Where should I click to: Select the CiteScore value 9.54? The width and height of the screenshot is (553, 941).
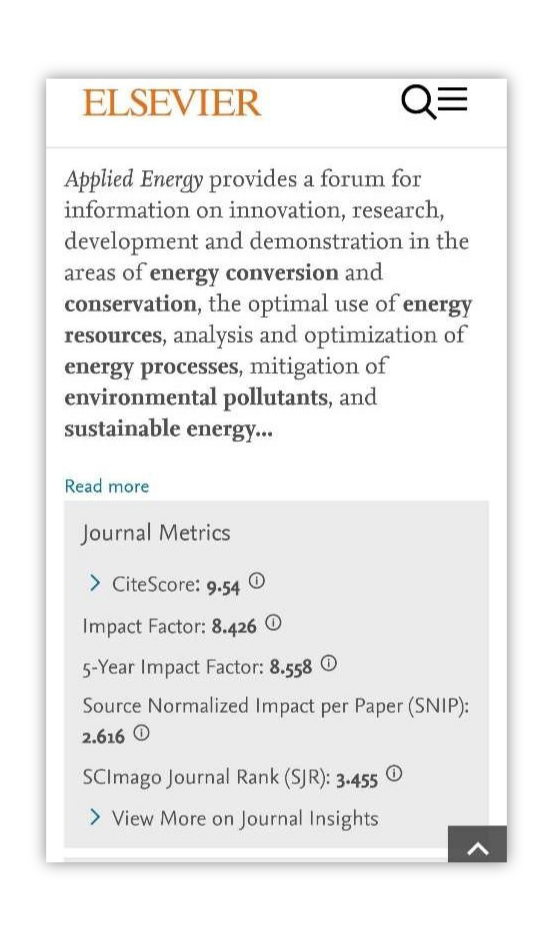point(223,586)
